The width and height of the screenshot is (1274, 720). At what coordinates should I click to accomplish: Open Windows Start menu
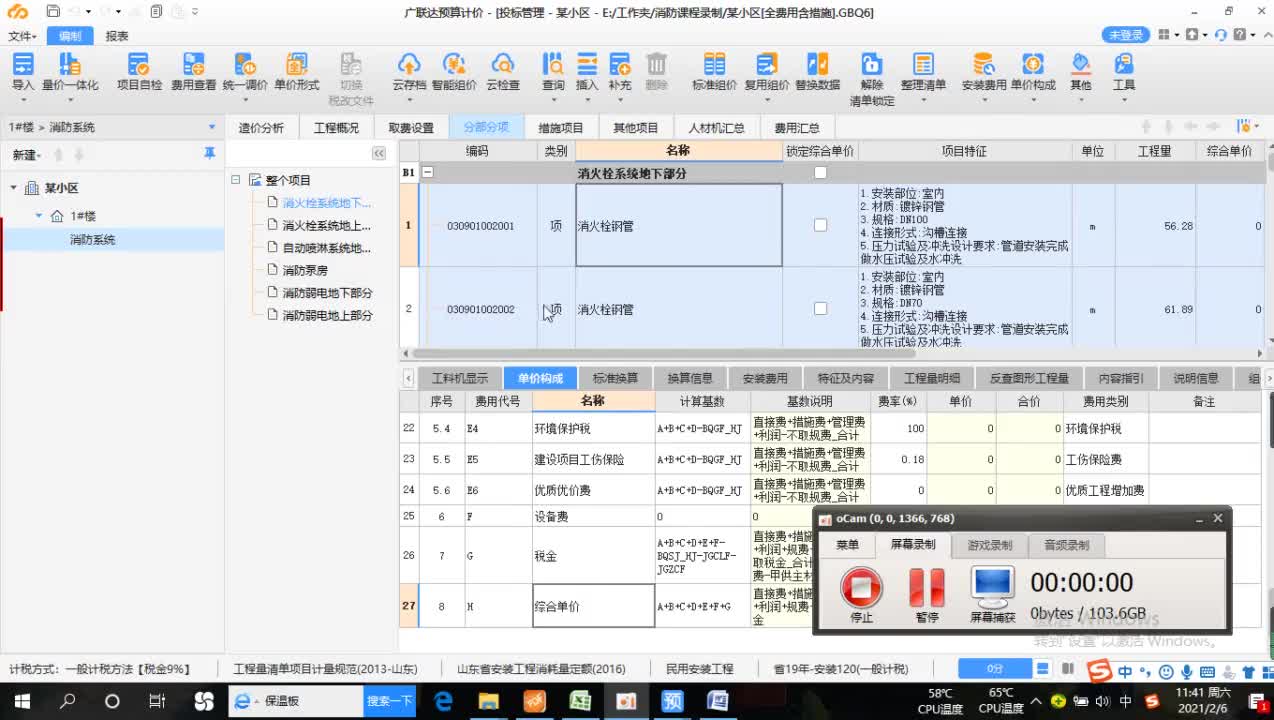coord(22,701)
